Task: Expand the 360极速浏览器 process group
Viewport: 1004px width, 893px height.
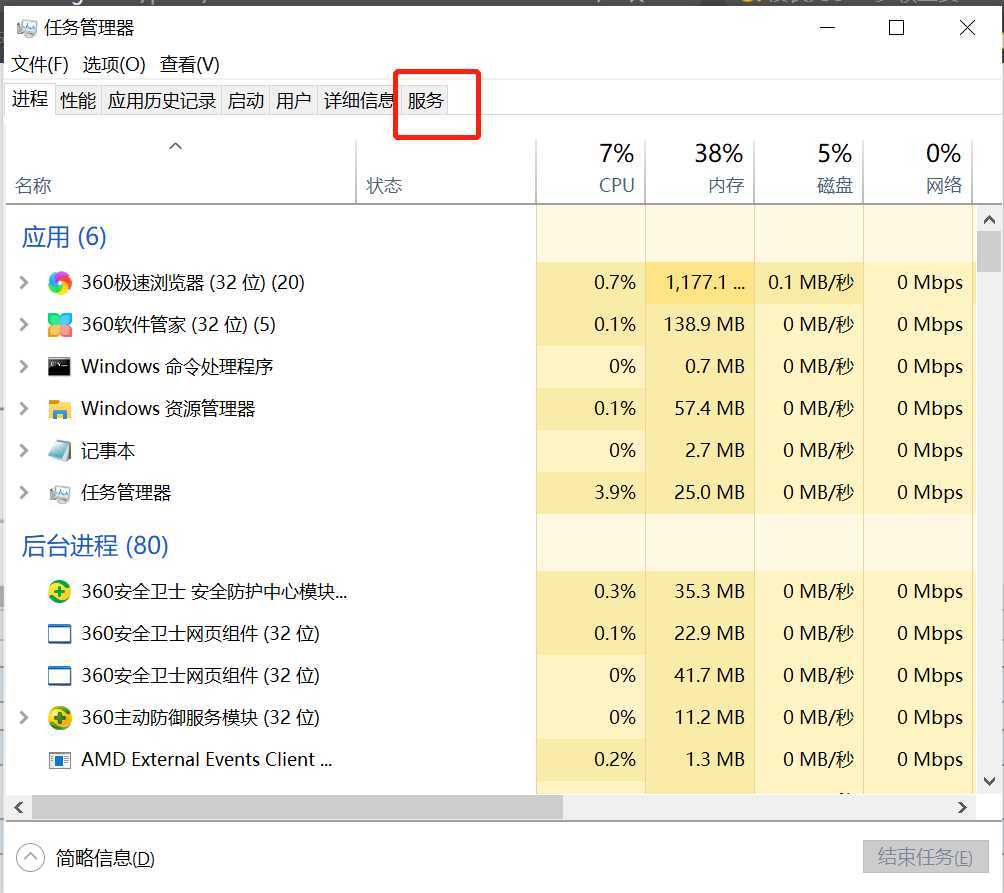Action: (x=24, y=282)
